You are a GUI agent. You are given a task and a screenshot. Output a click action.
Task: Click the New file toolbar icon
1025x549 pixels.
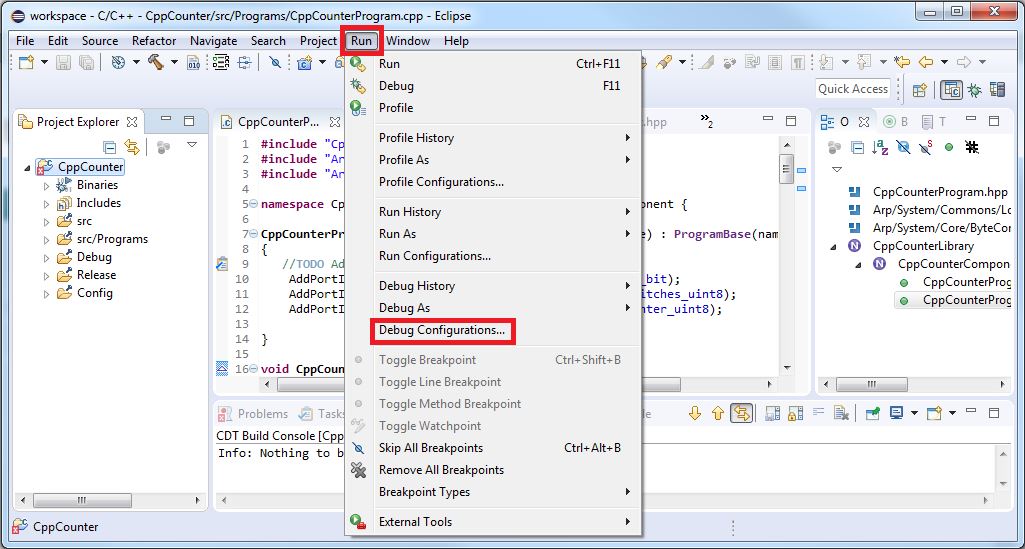point(26,62)
